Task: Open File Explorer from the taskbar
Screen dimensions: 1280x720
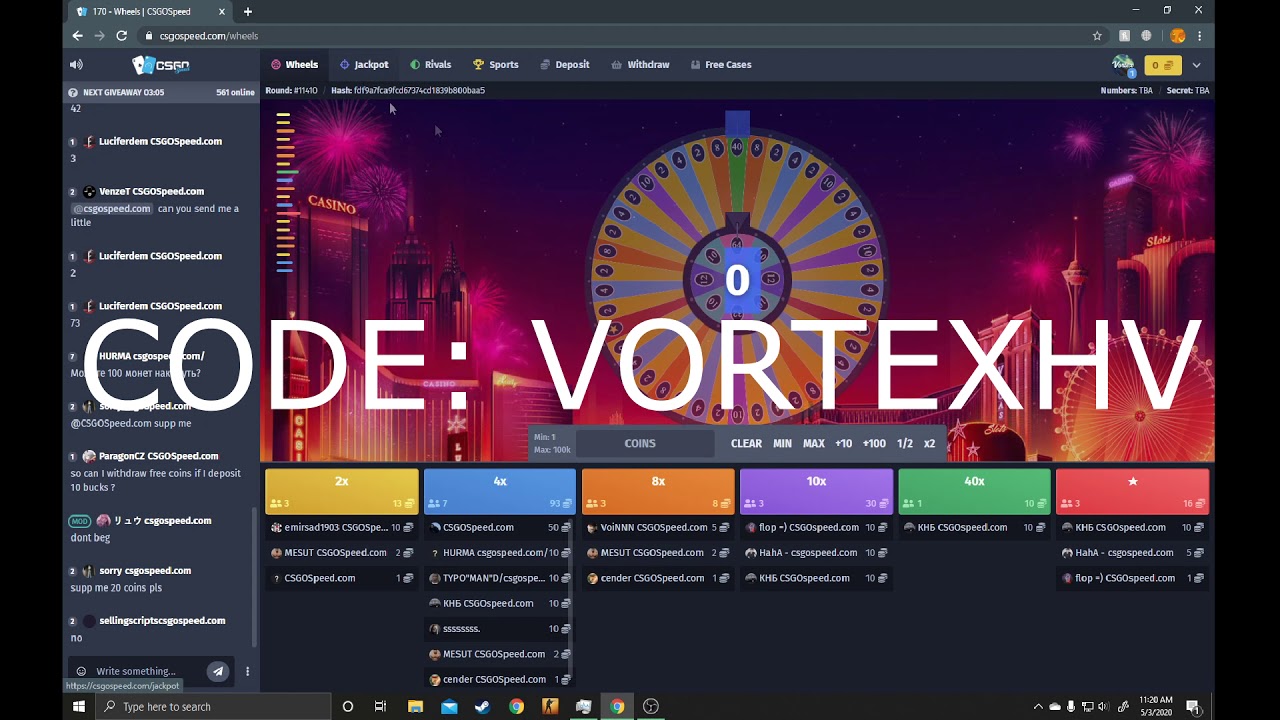Action: pos(415,706)
